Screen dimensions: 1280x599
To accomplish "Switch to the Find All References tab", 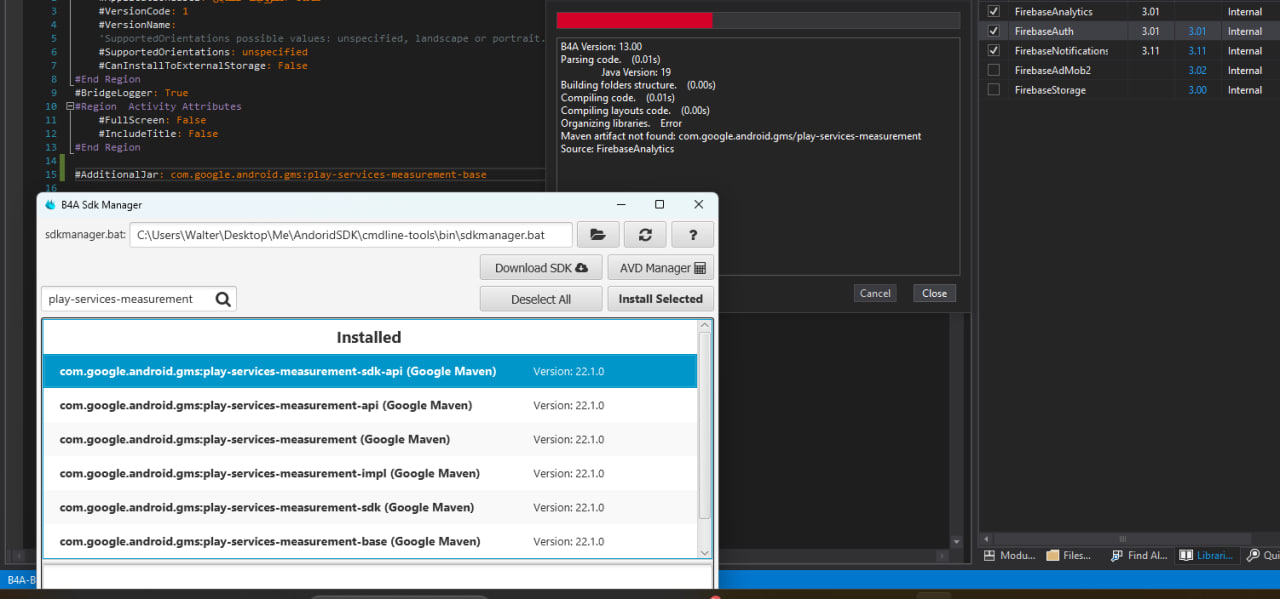I will click(x=1139, y=555).
